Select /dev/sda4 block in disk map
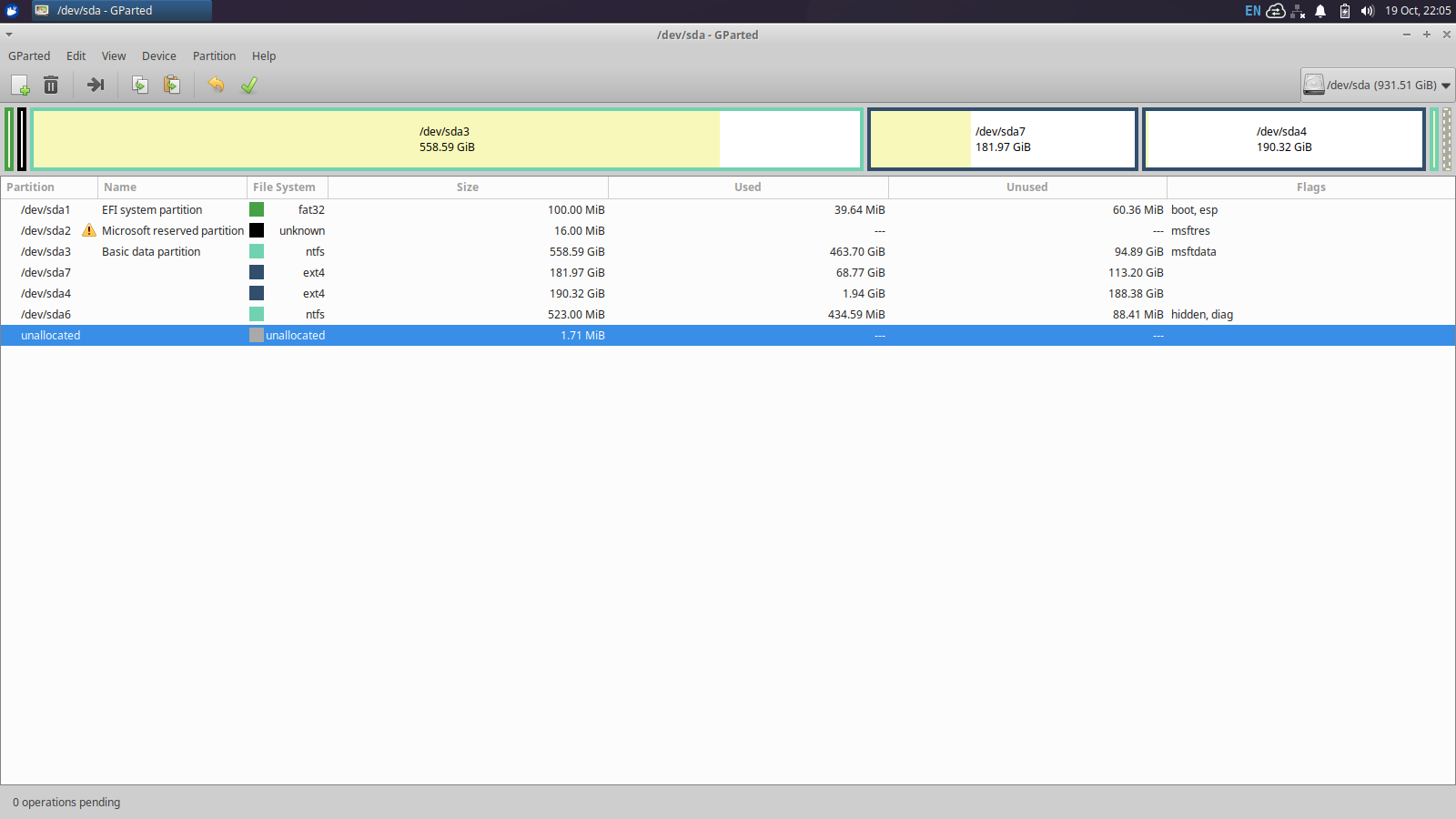The width and height of the screenshot is (1456, 819). coord(1284,139)
